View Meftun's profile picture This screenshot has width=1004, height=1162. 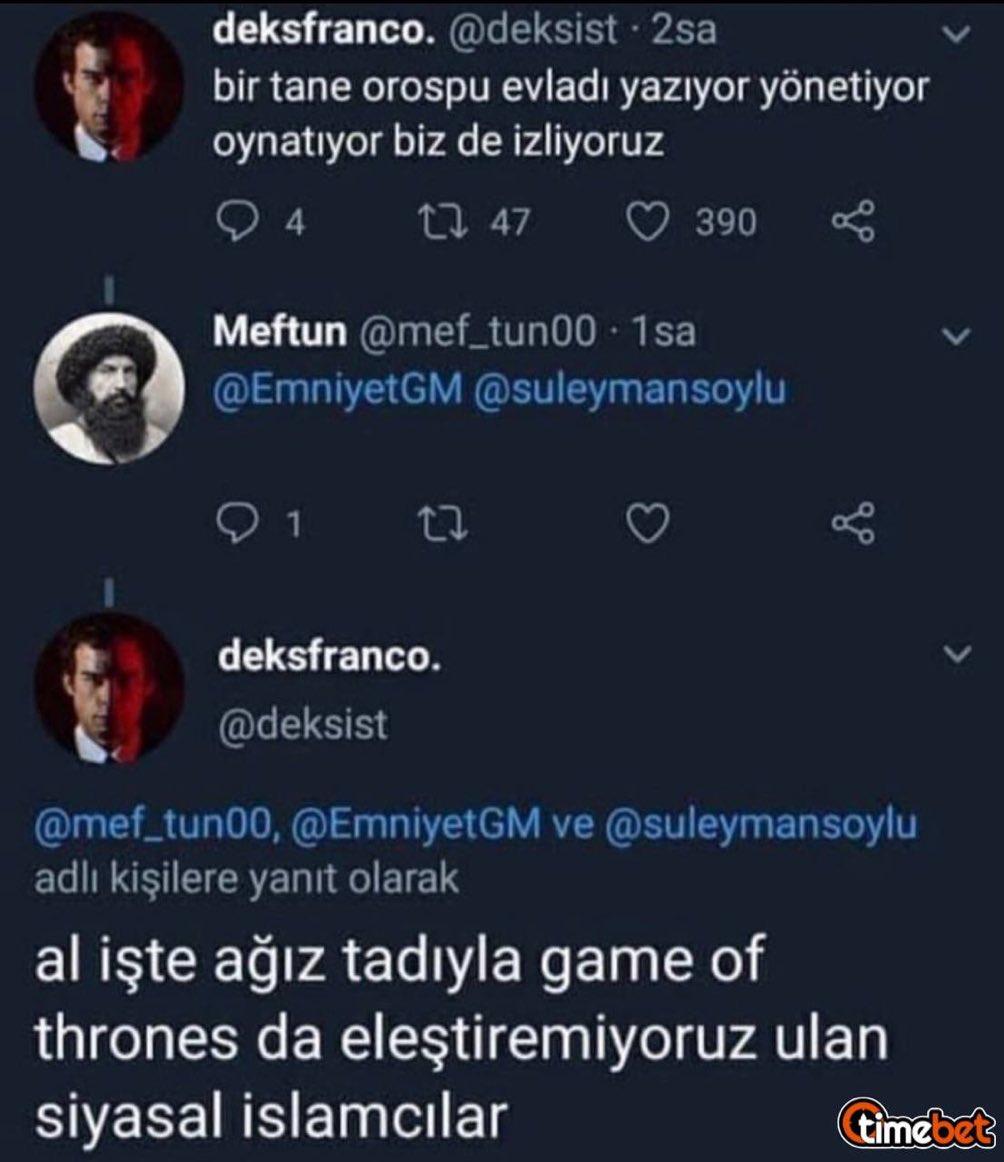108,392
